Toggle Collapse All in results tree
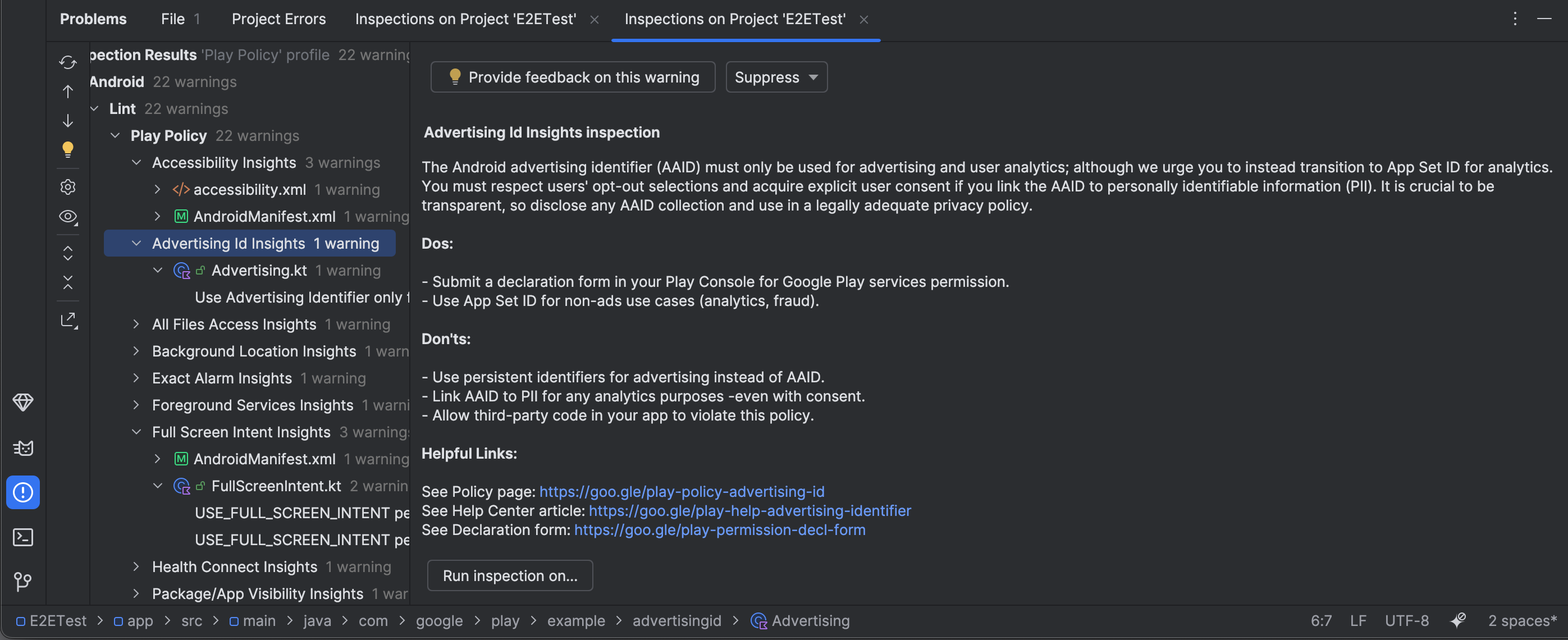Image resolution: width=1568 pixels, height=640 pixels. coord(67,282)
